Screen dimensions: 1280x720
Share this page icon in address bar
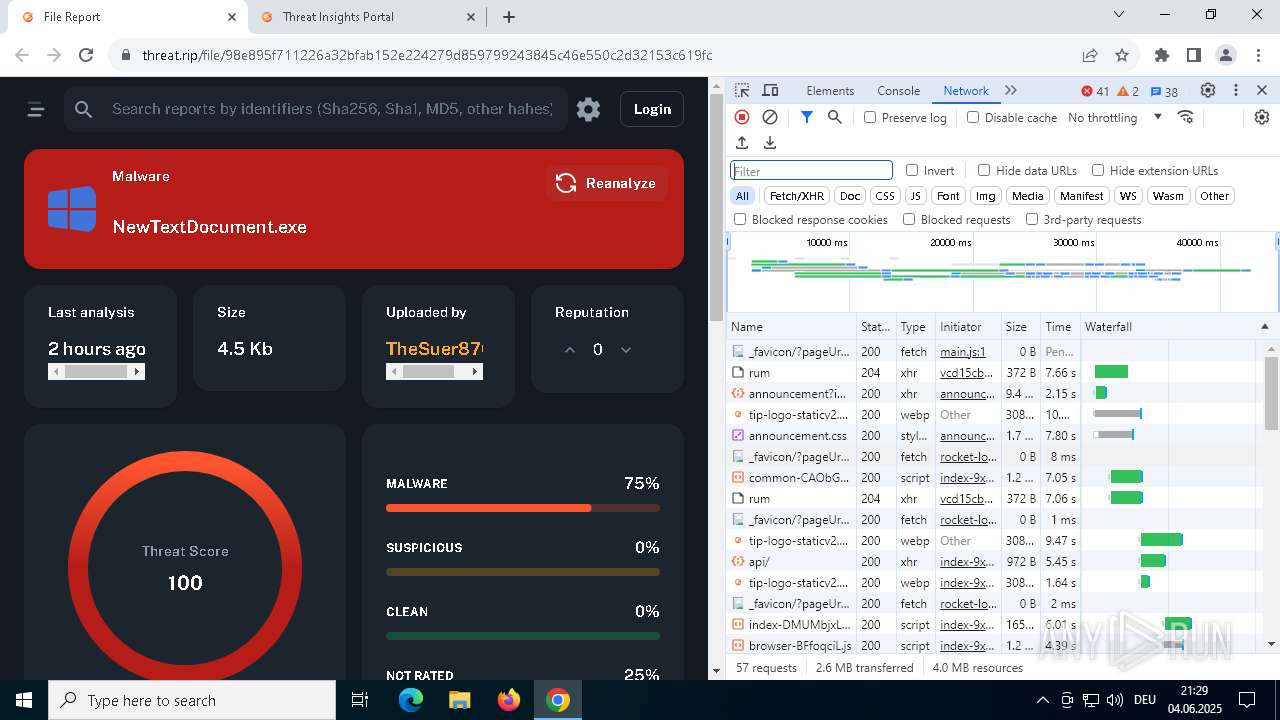(1090, 55)
